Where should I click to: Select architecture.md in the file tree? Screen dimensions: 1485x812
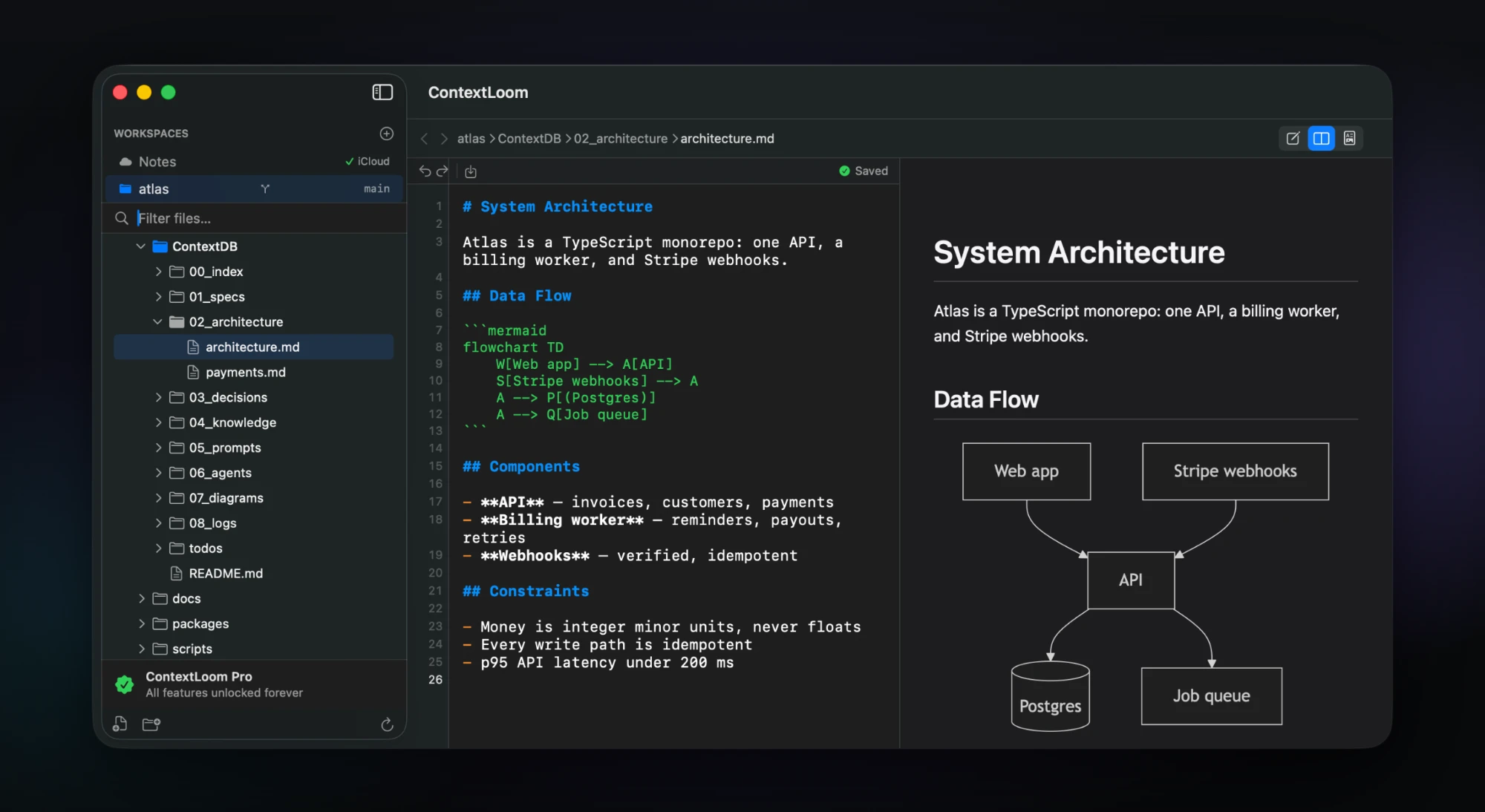pyautogui.click(x=253, y=347)
